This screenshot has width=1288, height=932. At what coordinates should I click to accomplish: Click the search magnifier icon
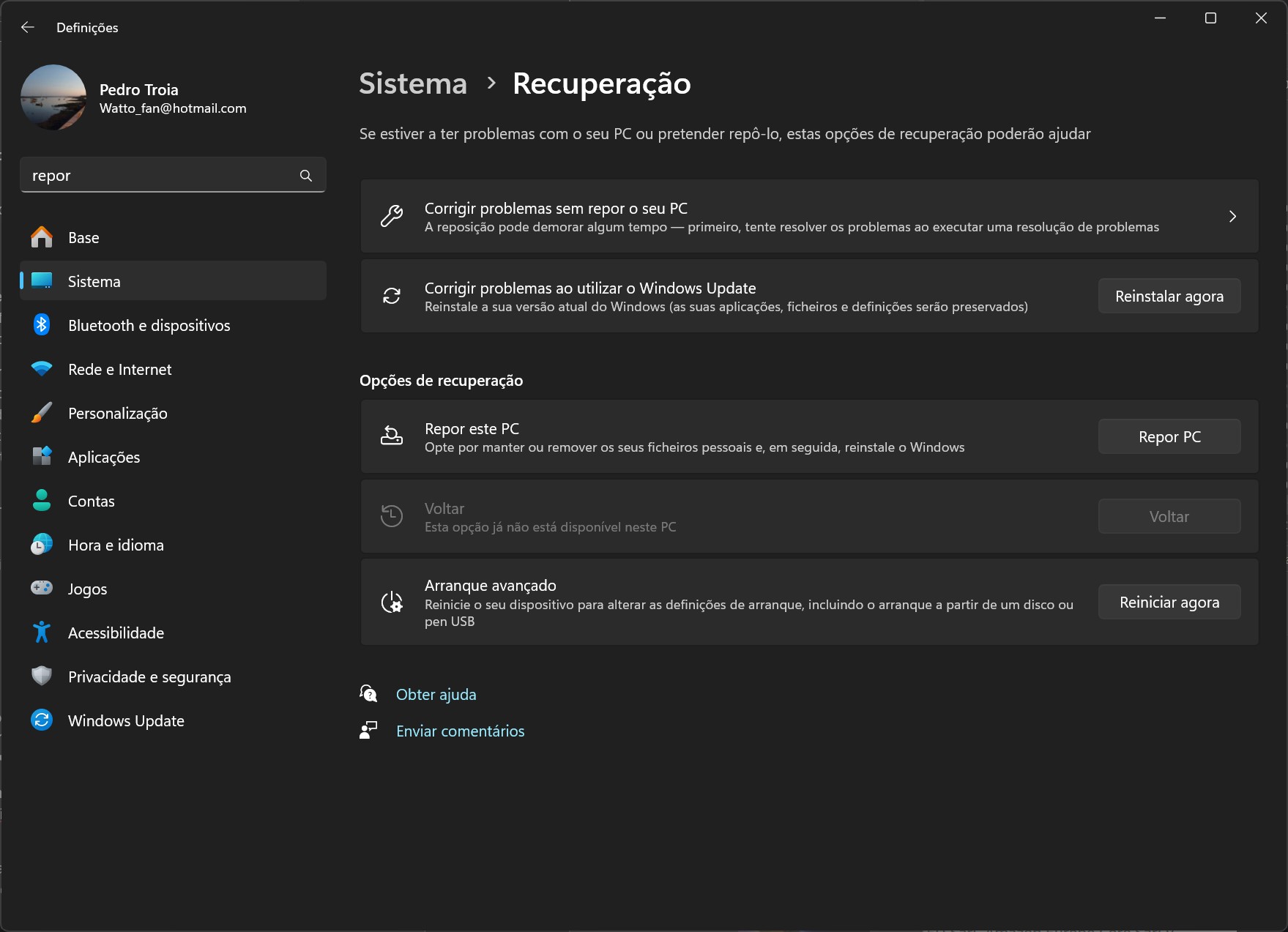tap(306, 176)
